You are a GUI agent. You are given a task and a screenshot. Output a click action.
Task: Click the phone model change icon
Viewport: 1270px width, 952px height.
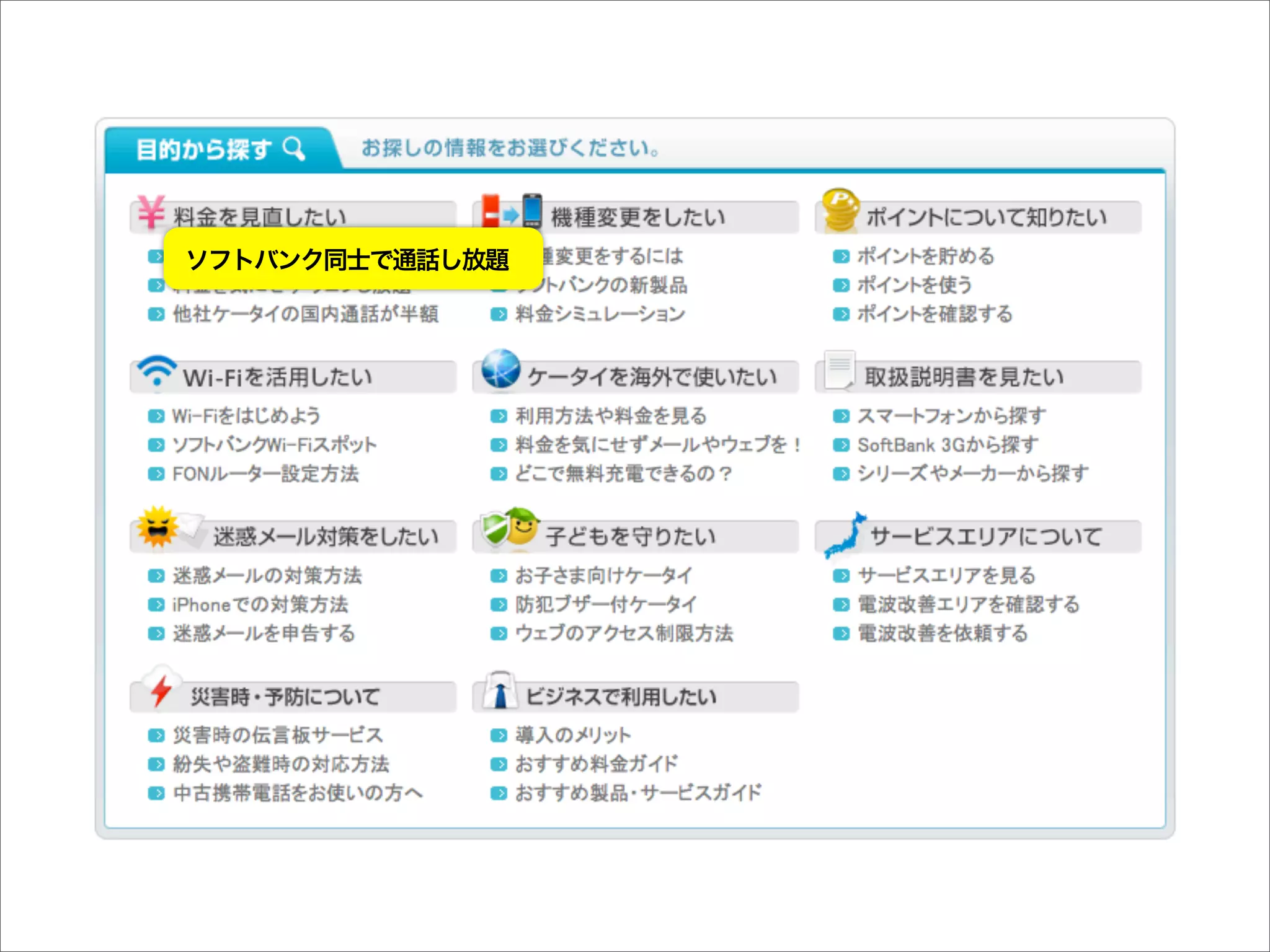pos(512,212)
